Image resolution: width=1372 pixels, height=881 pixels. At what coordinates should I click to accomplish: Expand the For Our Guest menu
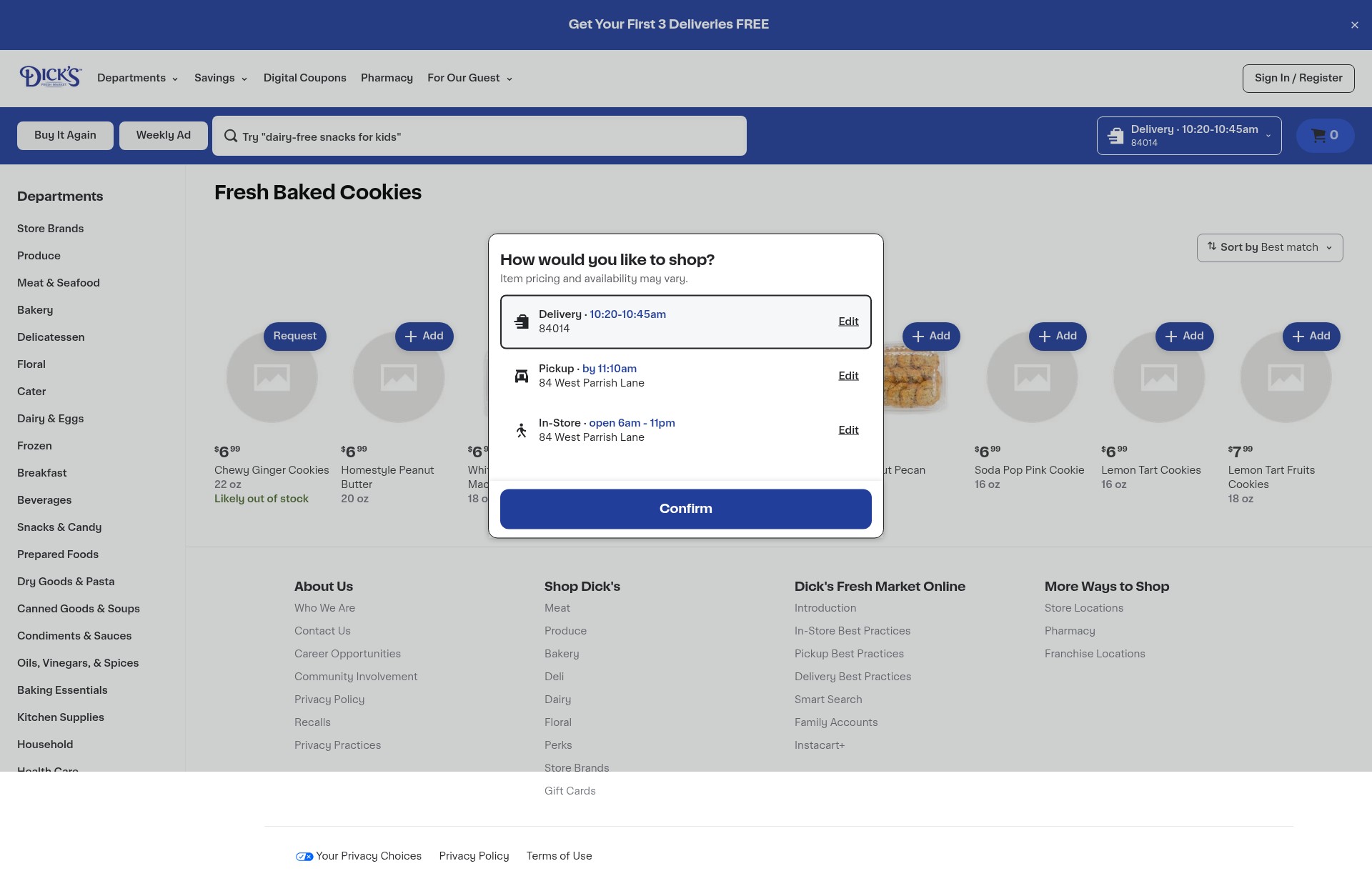pos(469,78)
